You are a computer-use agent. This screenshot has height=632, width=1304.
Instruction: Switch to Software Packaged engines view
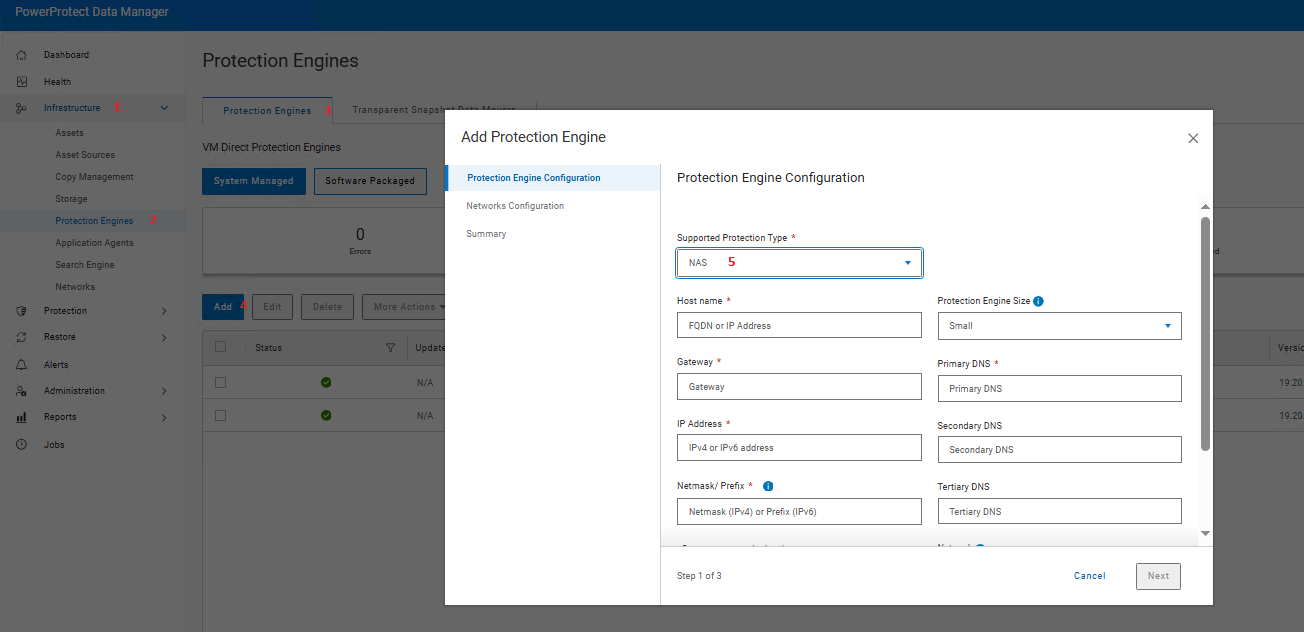coord(370,181)
